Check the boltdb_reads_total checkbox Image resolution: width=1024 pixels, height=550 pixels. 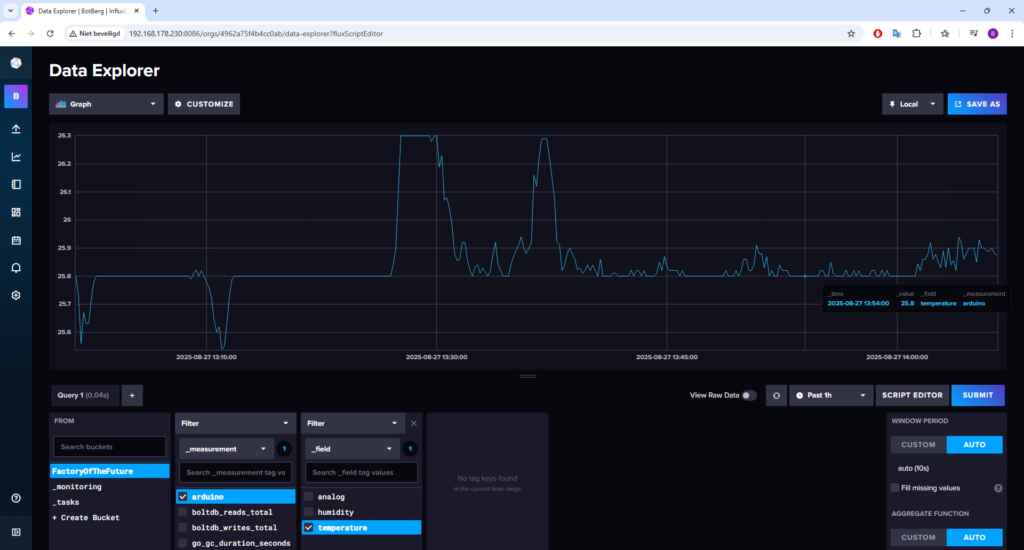183,512
